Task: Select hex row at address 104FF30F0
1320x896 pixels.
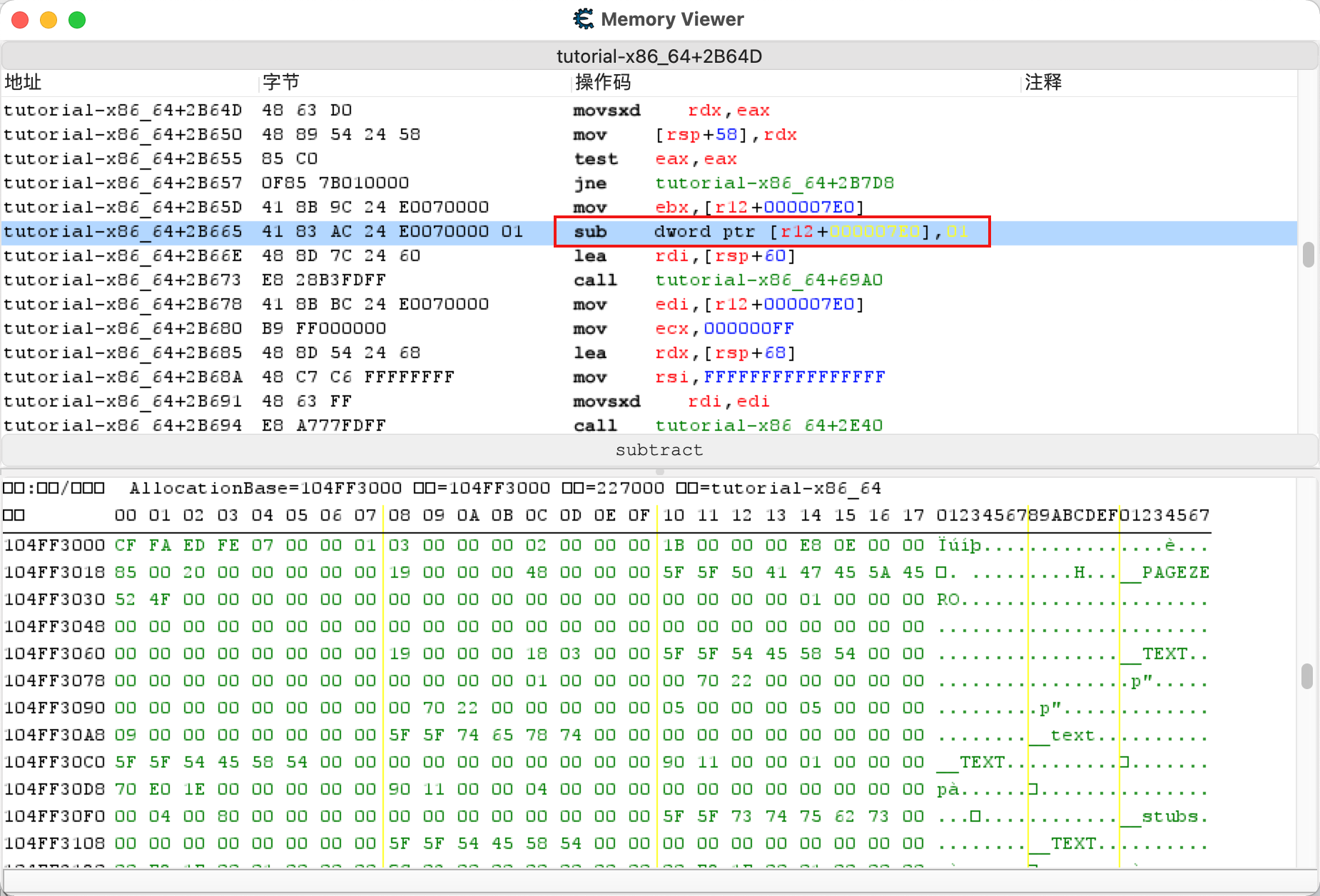Action: [606, 817]
